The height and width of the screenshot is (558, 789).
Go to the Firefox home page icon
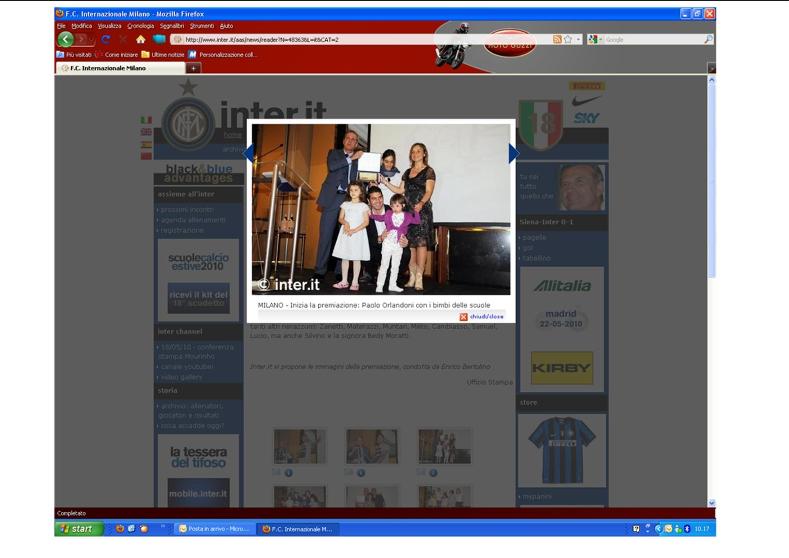point(141,39)
